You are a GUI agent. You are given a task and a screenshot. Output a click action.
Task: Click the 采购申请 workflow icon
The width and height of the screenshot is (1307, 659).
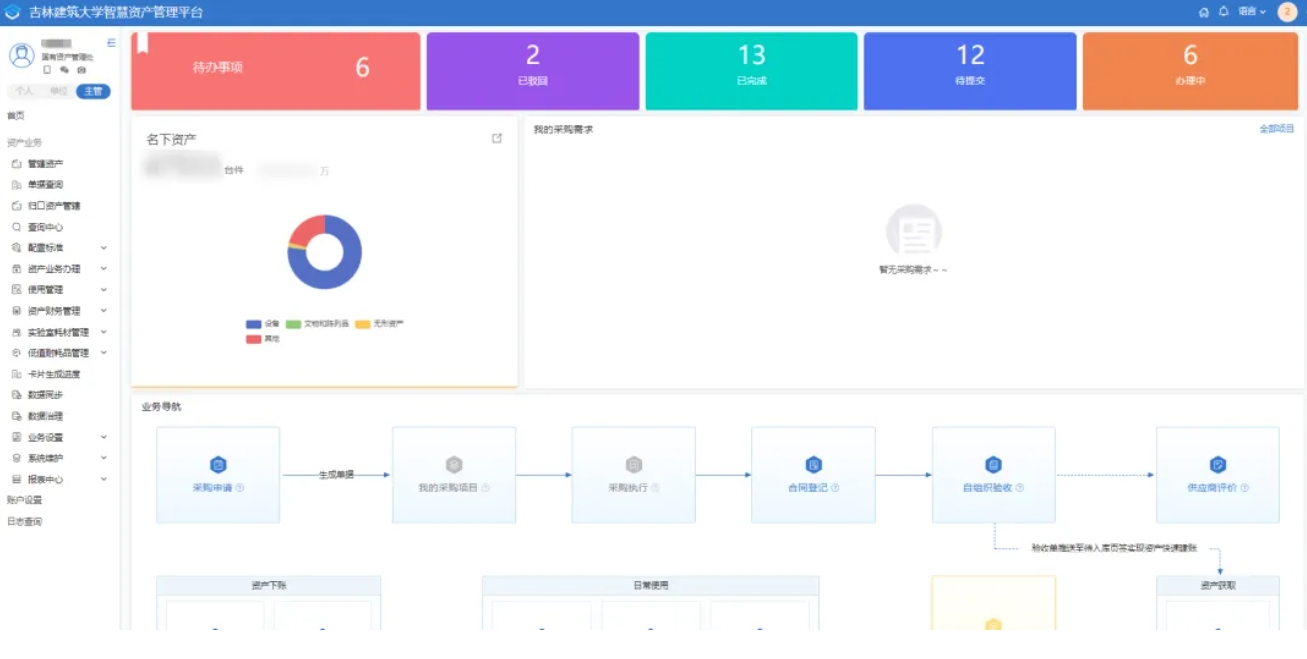pos(218,465)
